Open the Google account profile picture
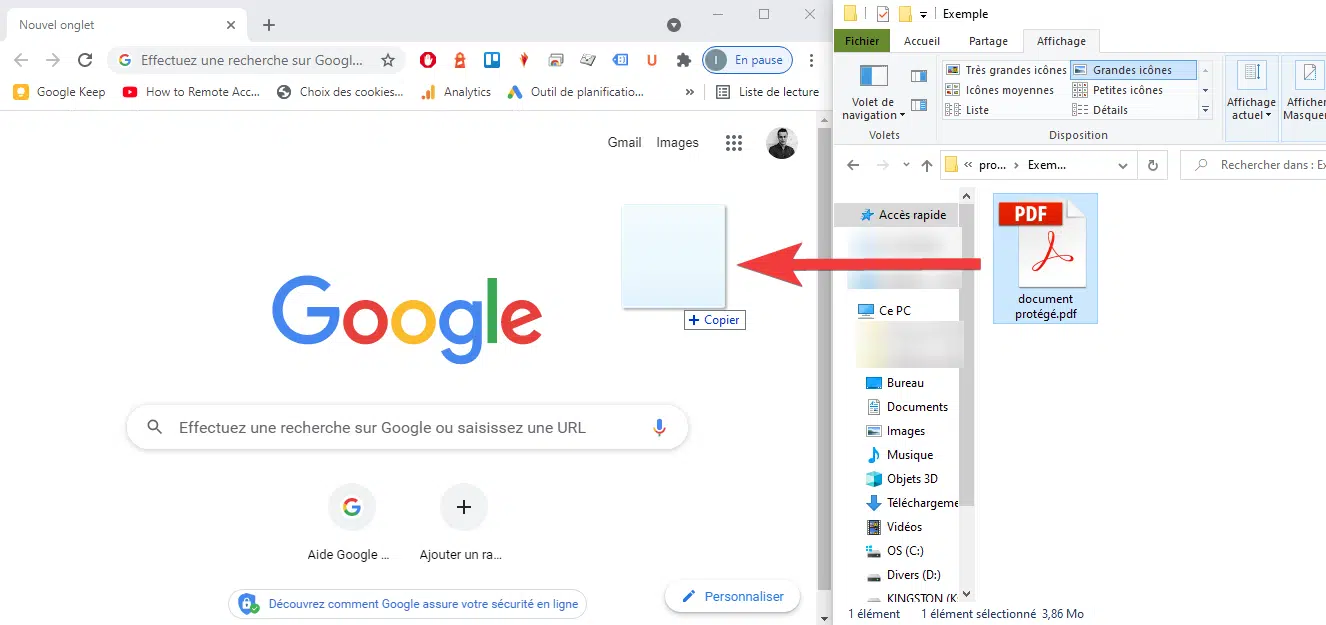The width and height of the screenshot is (1326, 625). [x=782, y=143]
